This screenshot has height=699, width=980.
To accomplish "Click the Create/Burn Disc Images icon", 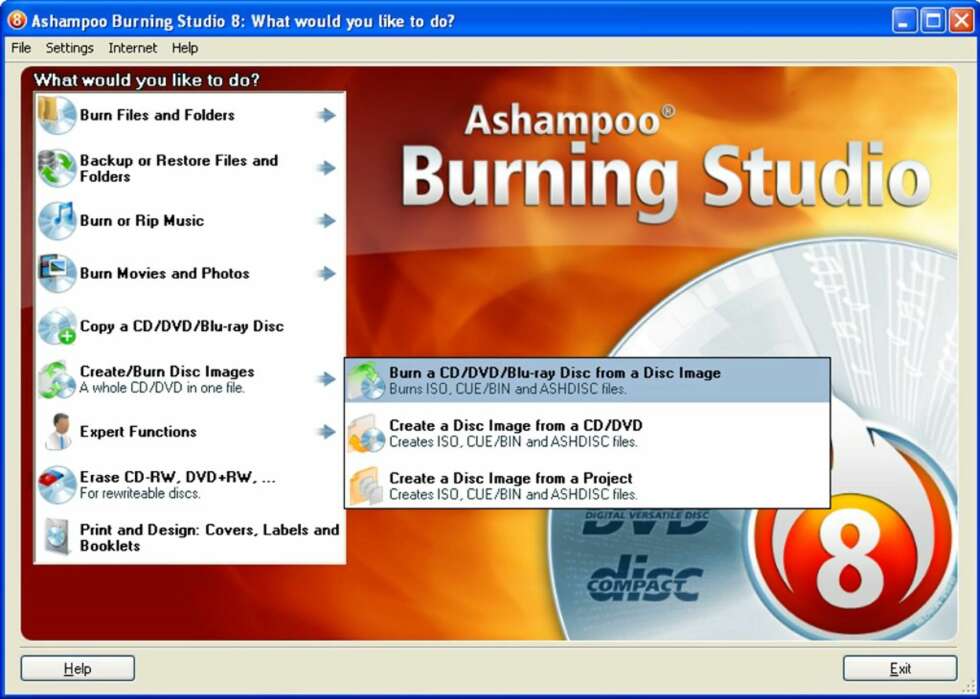I will coord(56,379).
